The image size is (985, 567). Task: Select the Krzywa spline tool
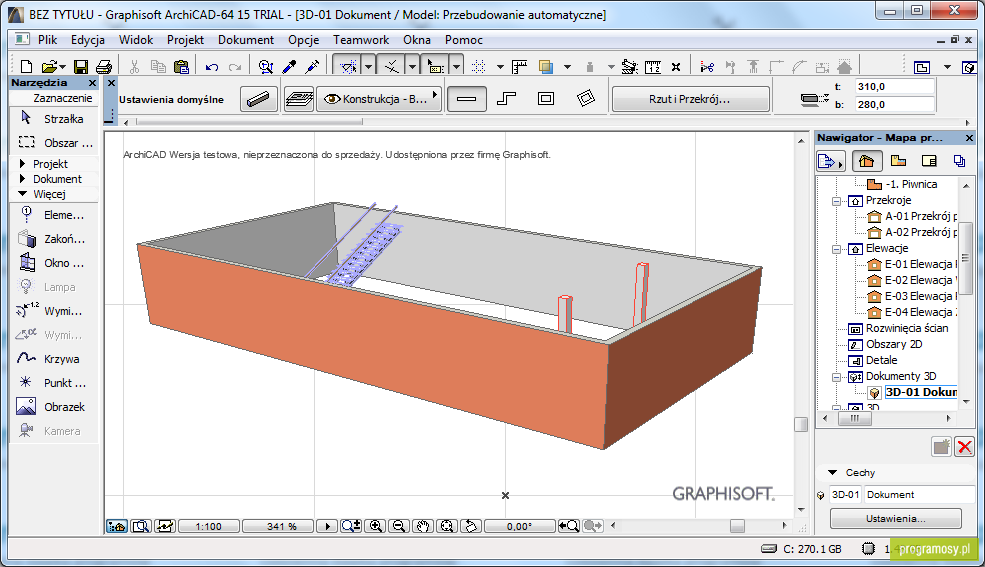click(x=54, y=359)
